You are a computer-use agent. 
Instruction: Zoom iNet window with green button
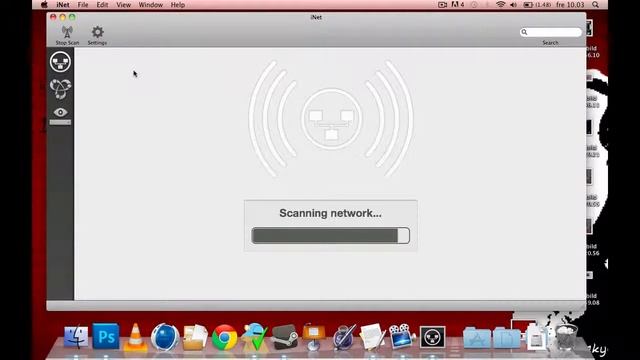point(72,17)
